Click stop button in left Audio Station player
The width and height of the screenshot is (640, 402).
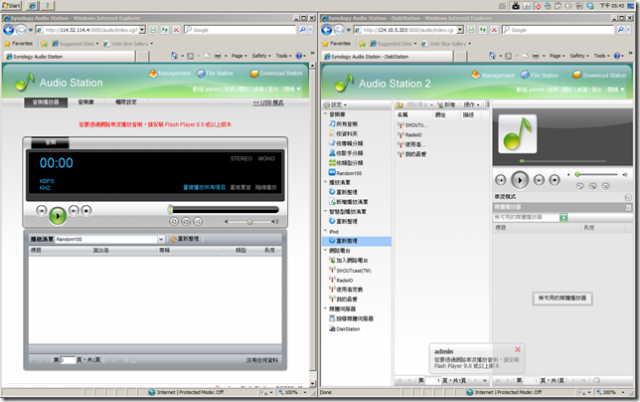(x=86, y=210)
